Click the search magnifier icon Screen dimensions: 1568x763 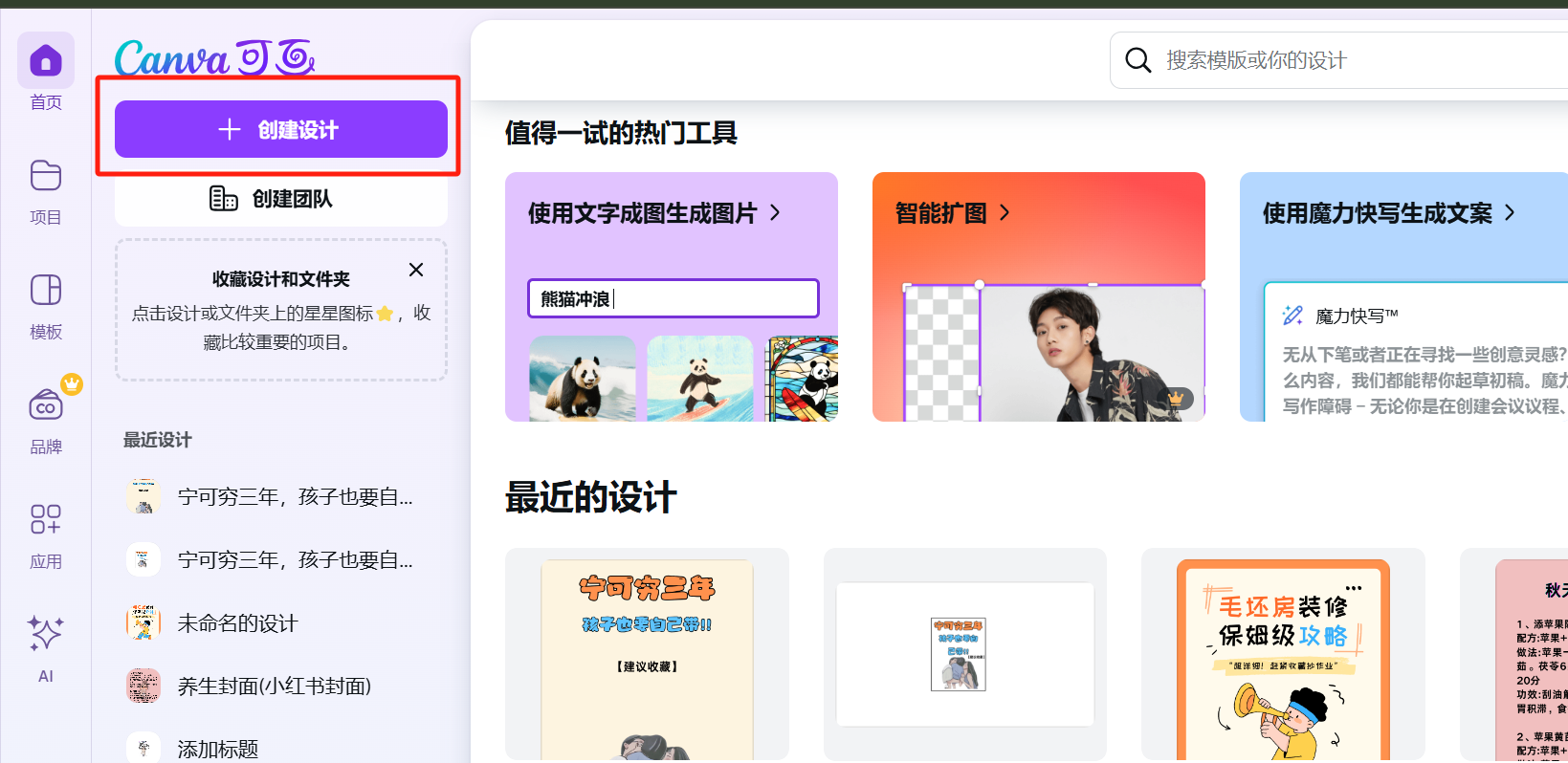pos(1137,60)
